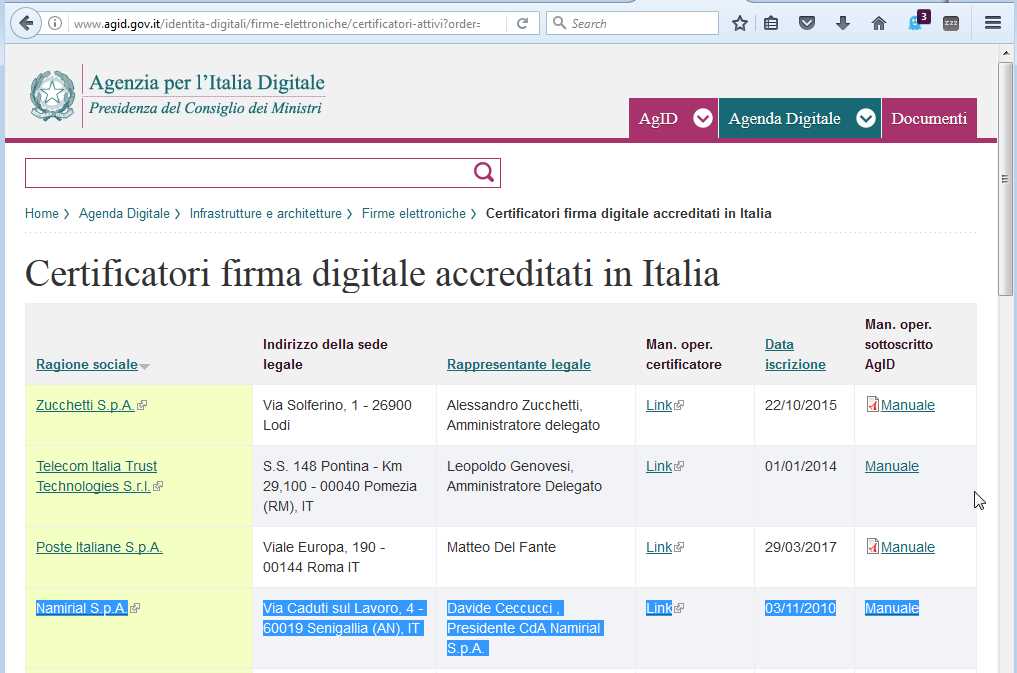Screen dimensions: 1017x673
Task: Toggle sort arrow next to Ragione sociale
Action: click(x=145, y=366)
